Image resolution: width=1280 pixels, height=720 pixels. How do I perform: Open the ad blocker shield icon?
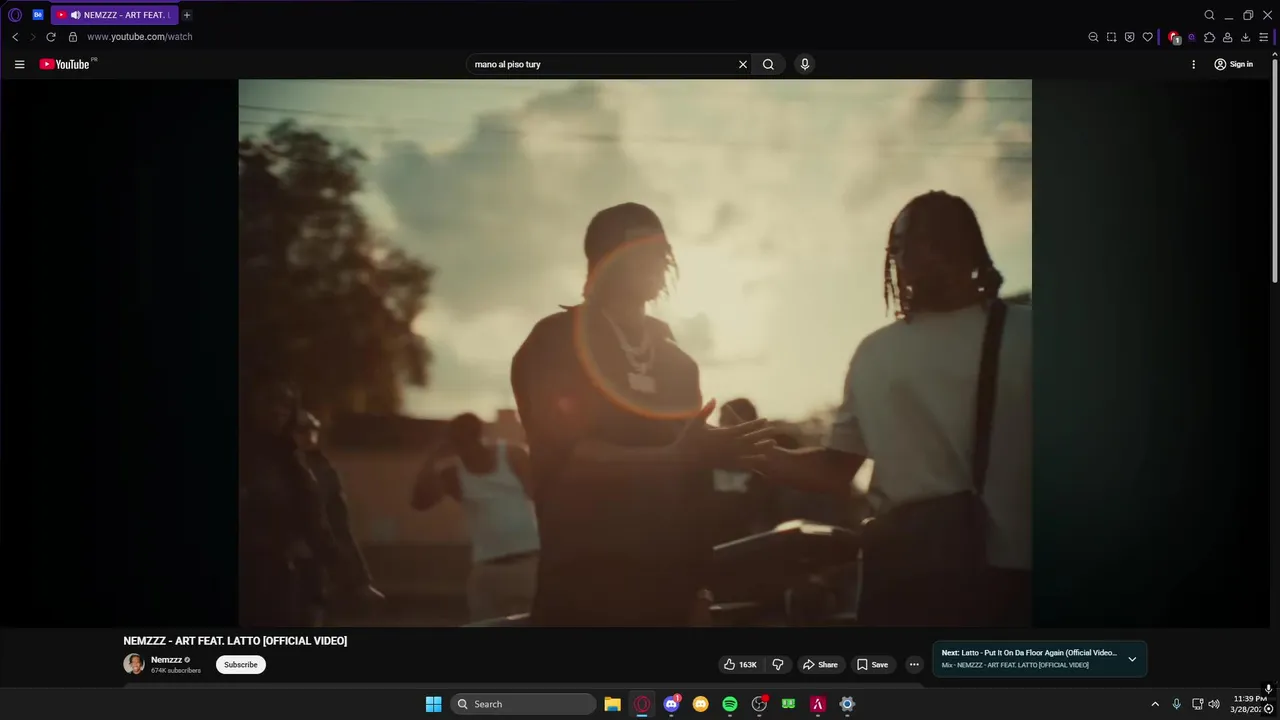tap(1129, 37)
